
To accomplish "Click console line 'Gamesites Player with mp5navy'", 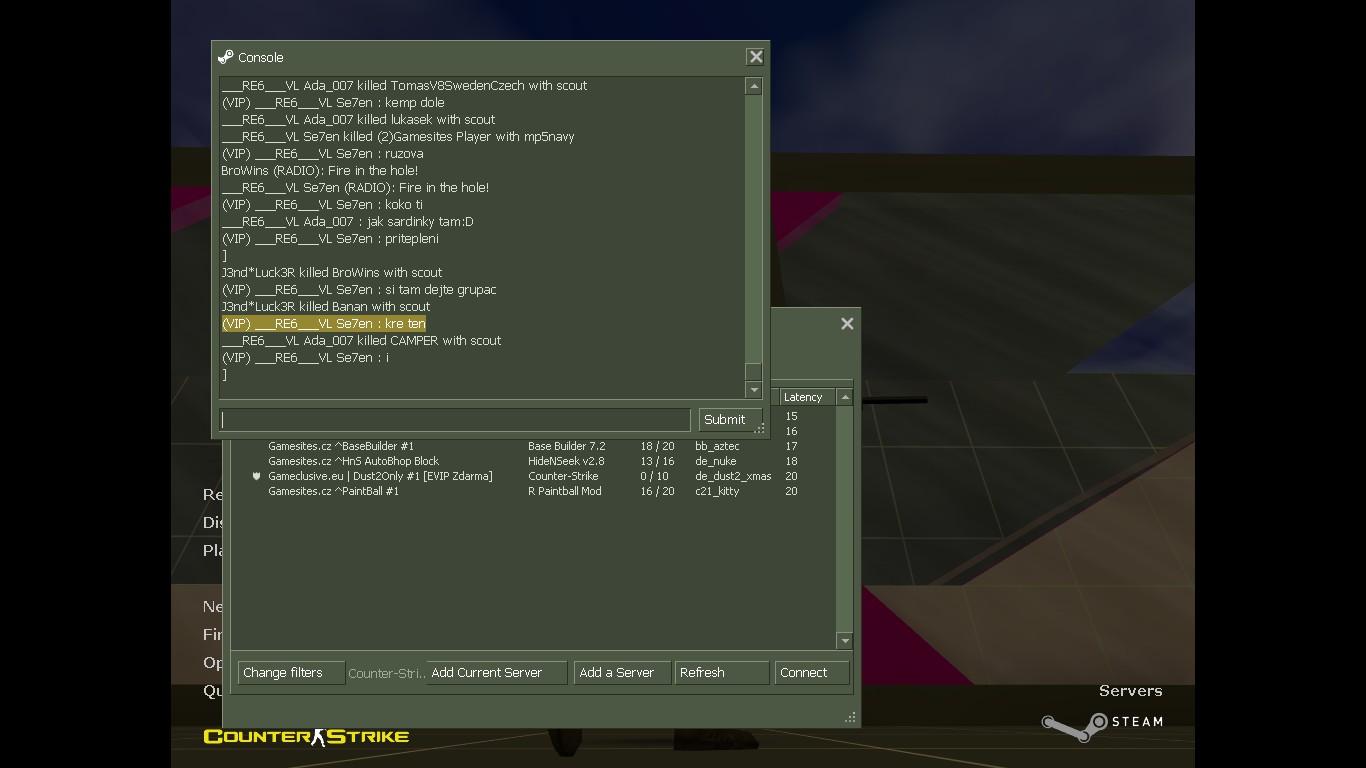I will (397, 136).
